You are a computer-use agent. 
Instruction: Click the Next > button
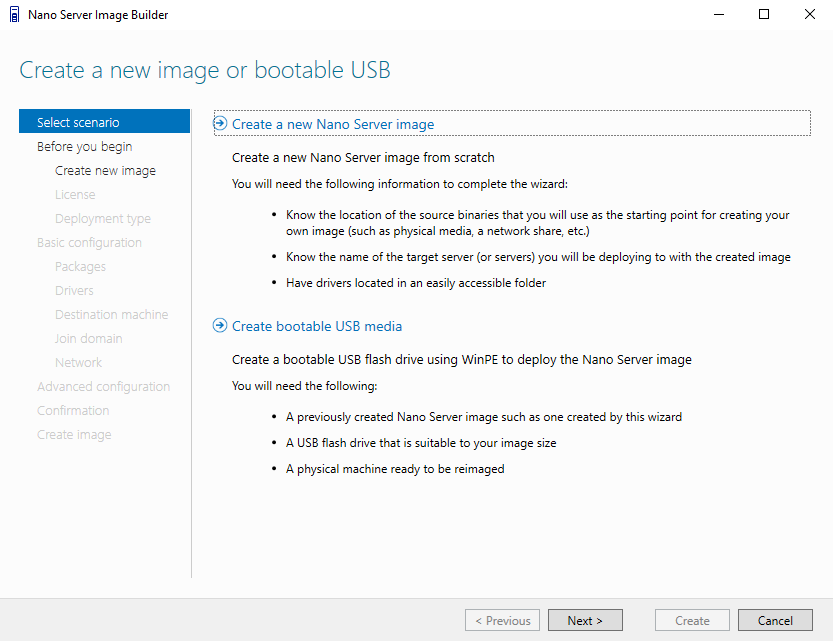coord(585,620)
